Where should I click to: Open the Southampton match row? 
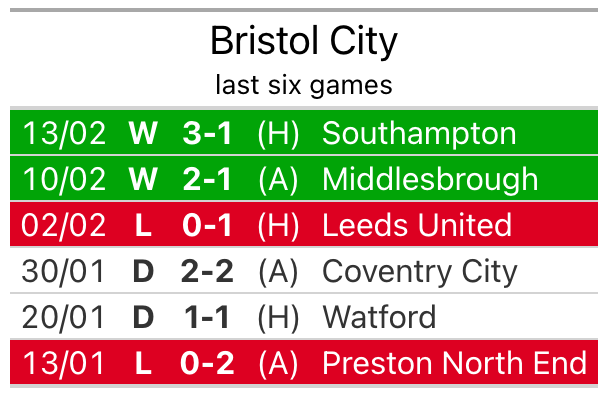(x=304, y=133)
